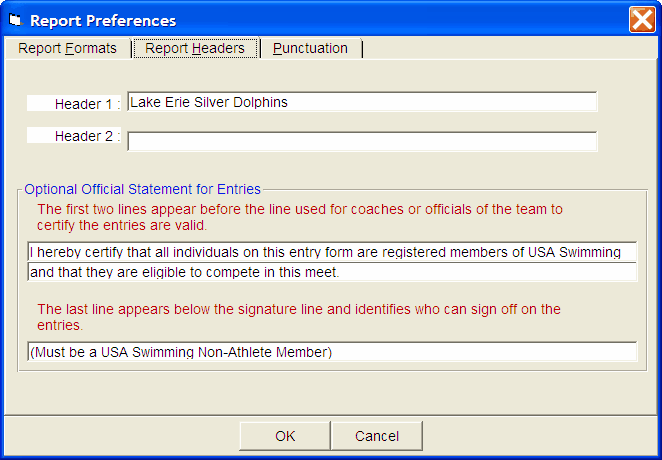Click the 'Report Preferences' title text
This screenshot has height=460, width=662.
[103, 20]
